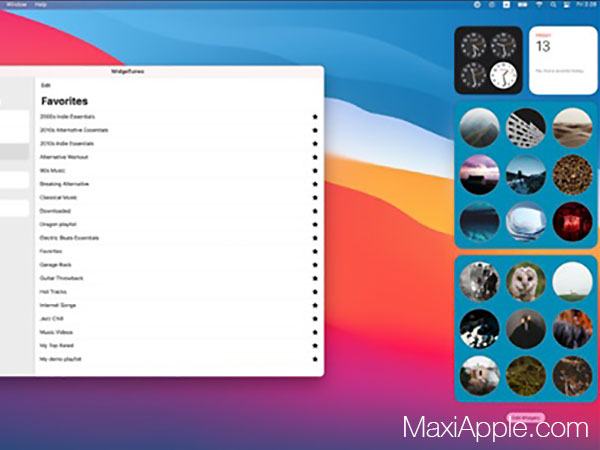Select the My Top Rated playlist text
Screen dimensions: 600x450
pyautogui.click(x=57, y=346)
